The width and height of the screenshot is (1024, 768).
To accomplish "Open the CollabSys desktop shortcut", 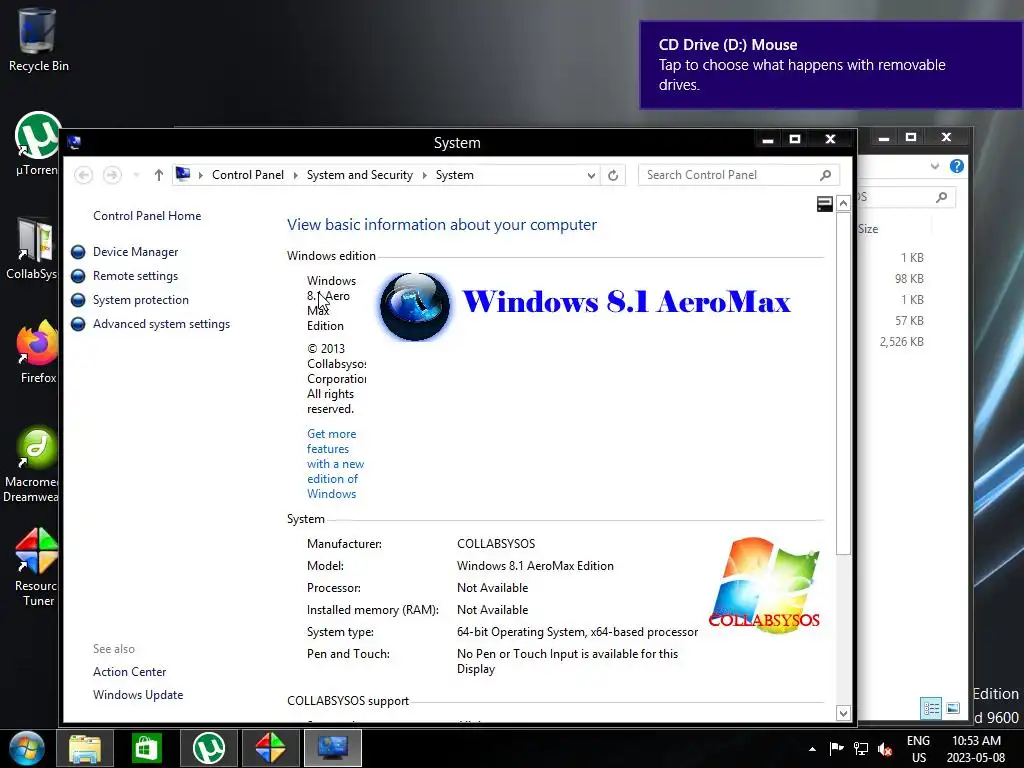I will point(33,249).
